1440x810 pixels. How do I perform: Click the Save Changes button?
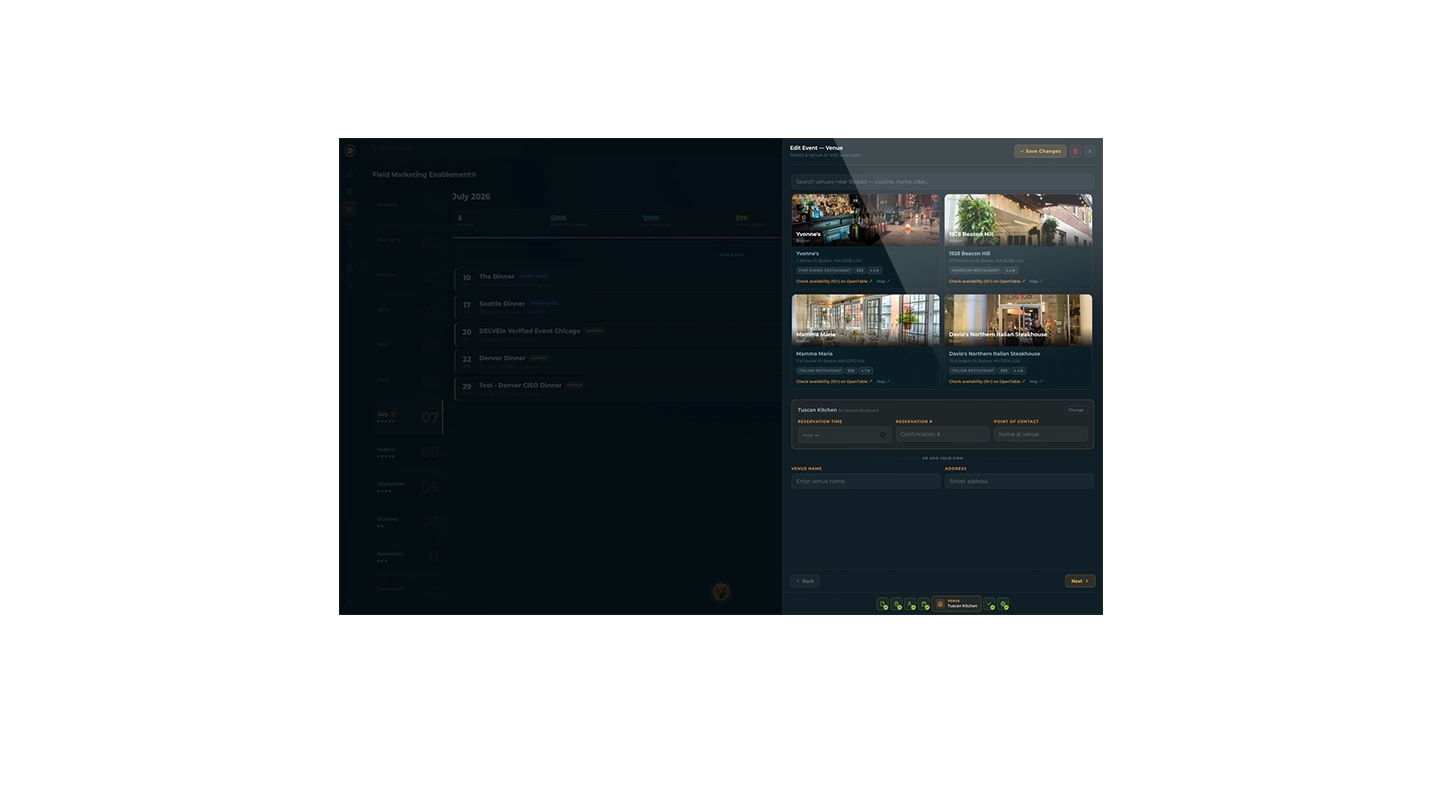tap(1040, 151)
